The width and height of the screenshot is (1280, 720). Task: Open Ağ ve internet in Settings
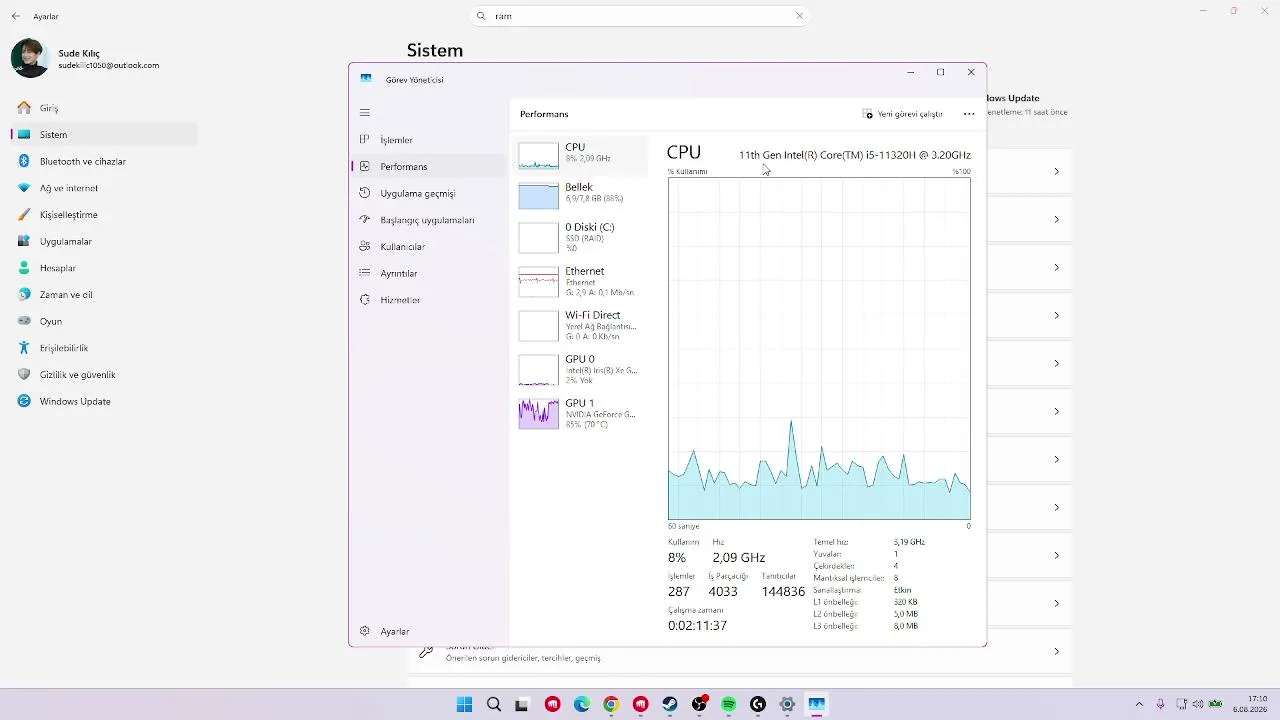click(104, 188)
